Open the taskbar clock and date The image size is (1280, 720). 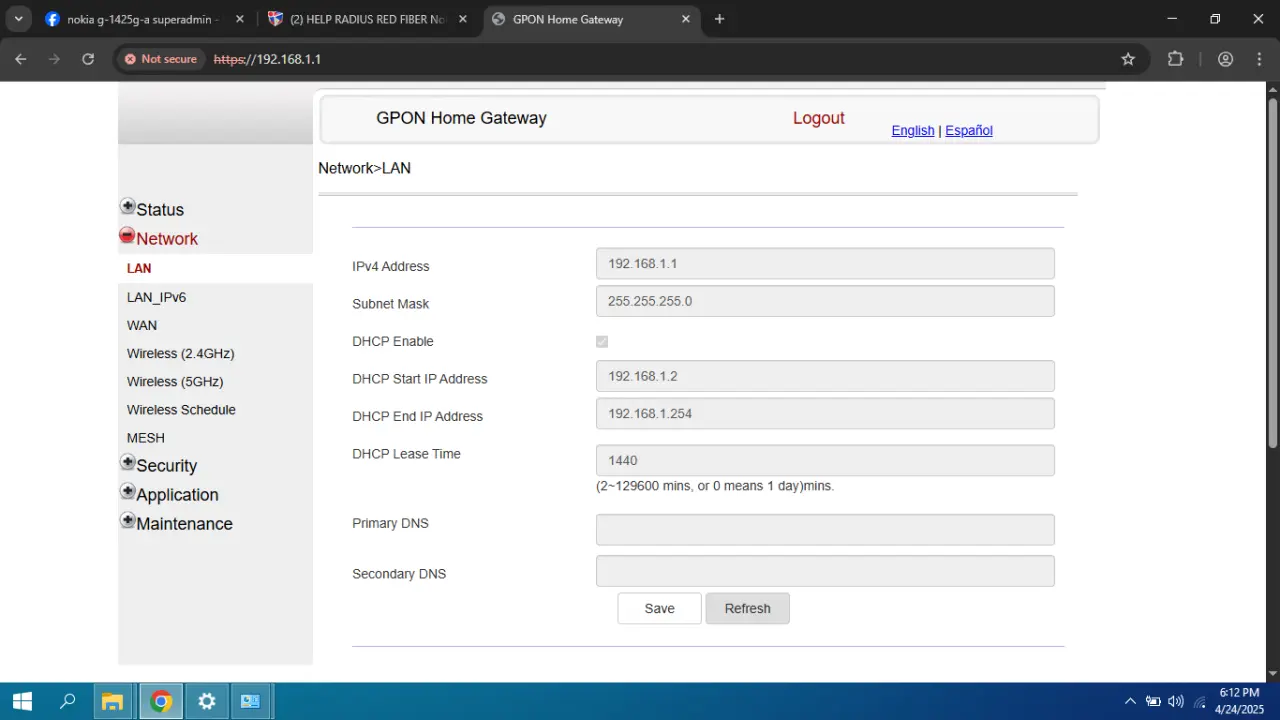pyautogui.click(x=1239, y=701)
